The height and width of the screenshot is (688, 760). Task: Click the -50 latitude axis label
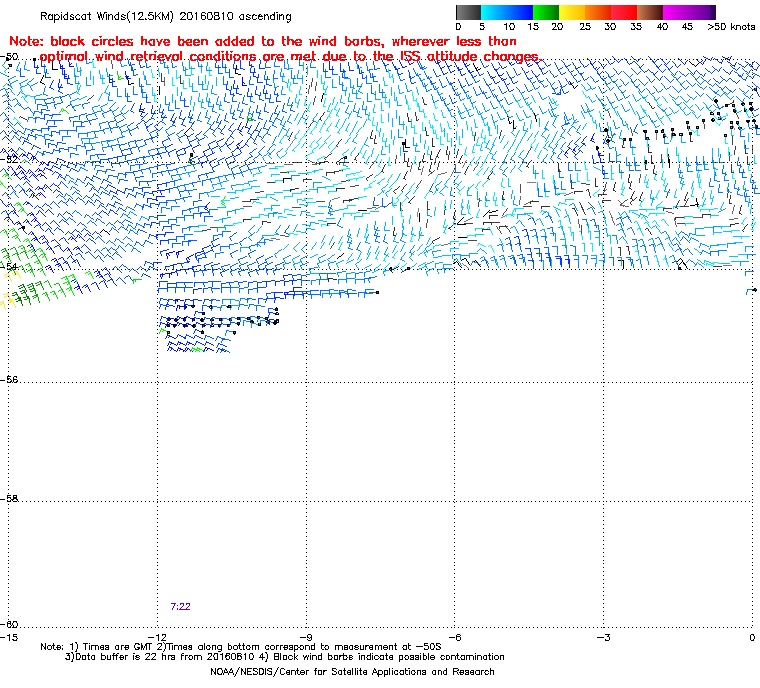tap(10, 57)
